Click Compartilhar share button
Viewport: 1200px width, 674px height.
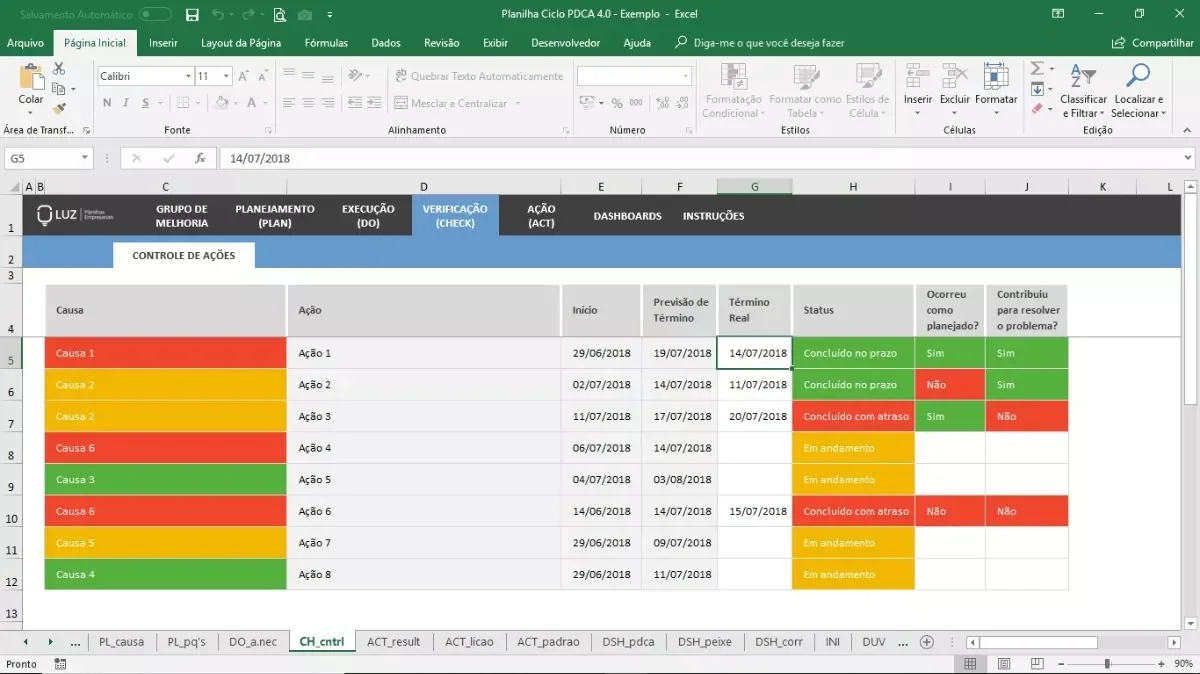pyautogui.click(x=1153, y=43)
